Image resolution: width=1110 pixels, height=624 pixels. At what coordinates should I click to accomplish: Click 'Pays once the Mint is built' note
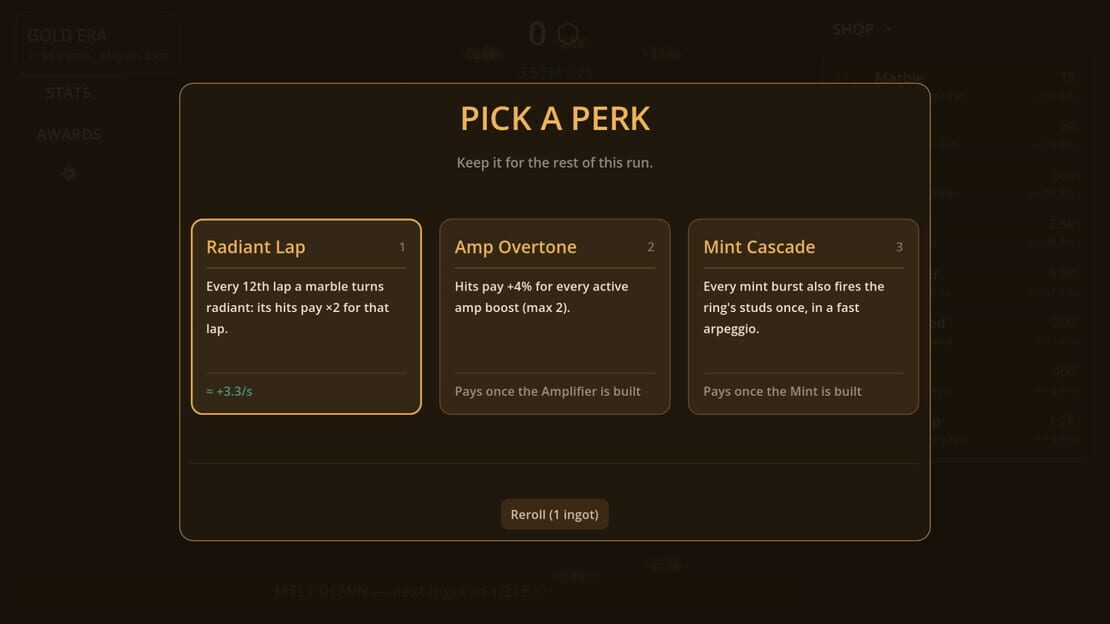[x=782, y=391]
